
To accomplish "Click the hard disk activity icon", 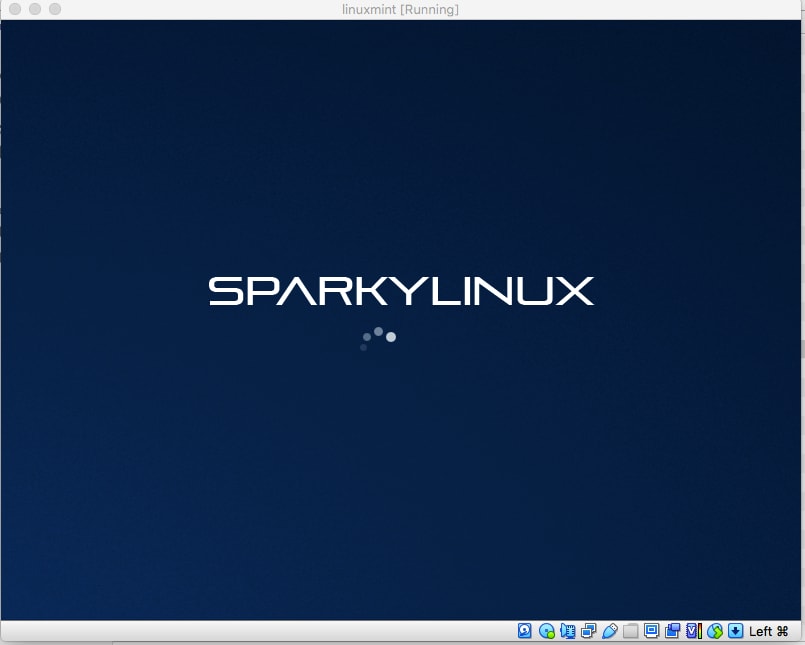I will (525, 631).
